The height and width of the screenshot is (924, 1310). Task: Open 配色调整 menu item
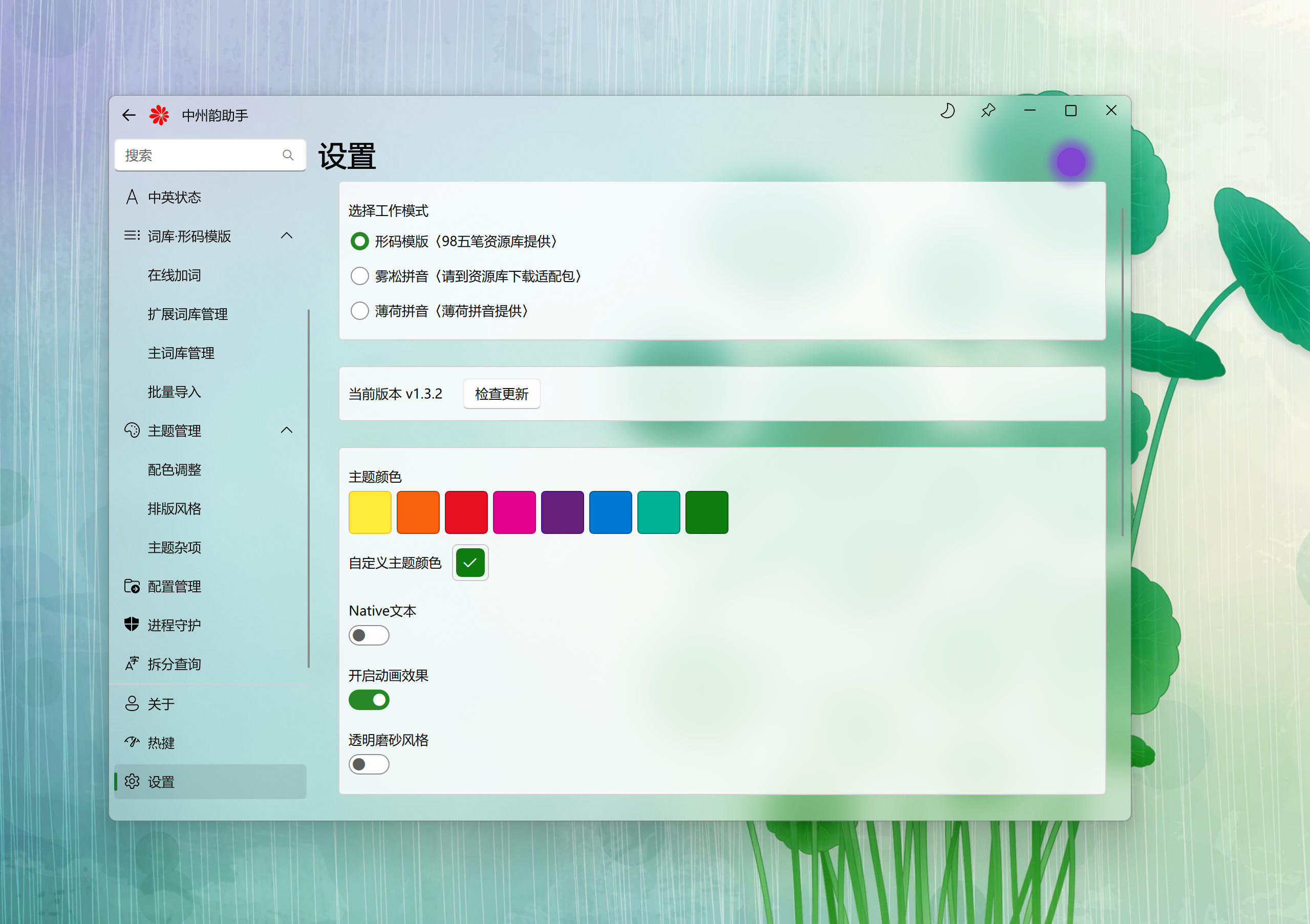[x=175, y=470]
